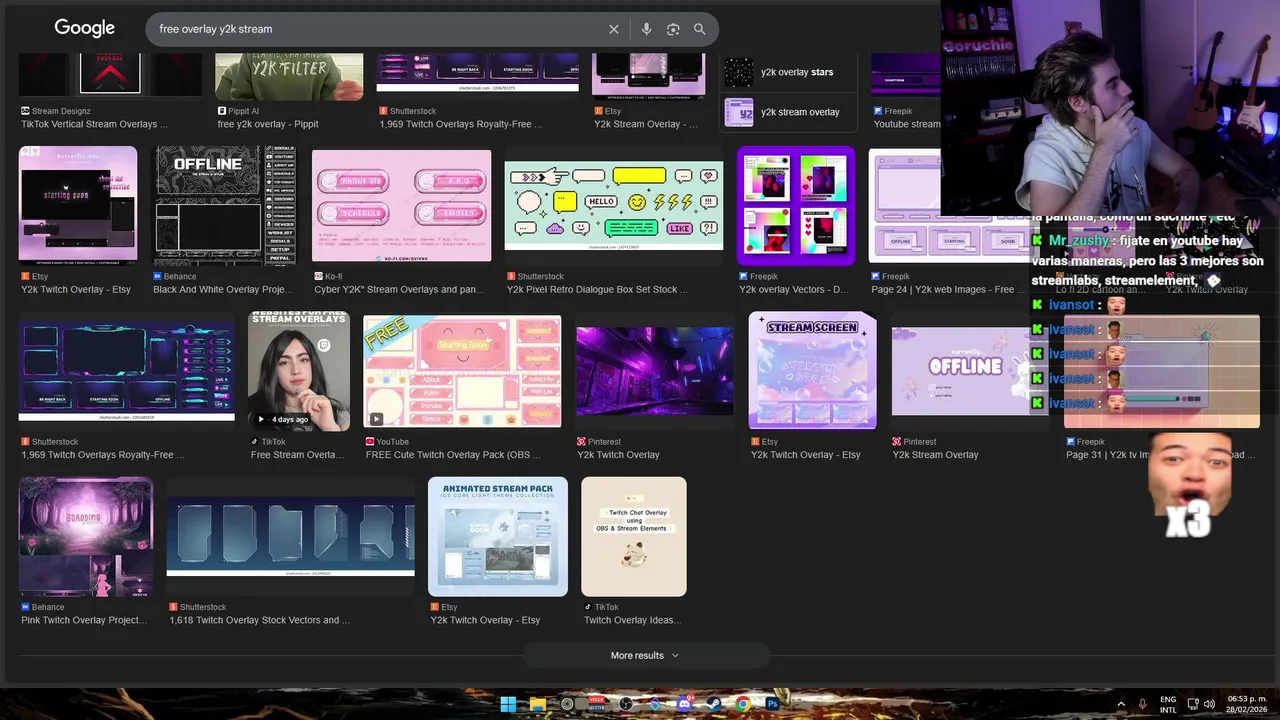Open 'TikTok Vertical Stream Overlays' link
The image size is (1280, 720).
tap(94, 124)
